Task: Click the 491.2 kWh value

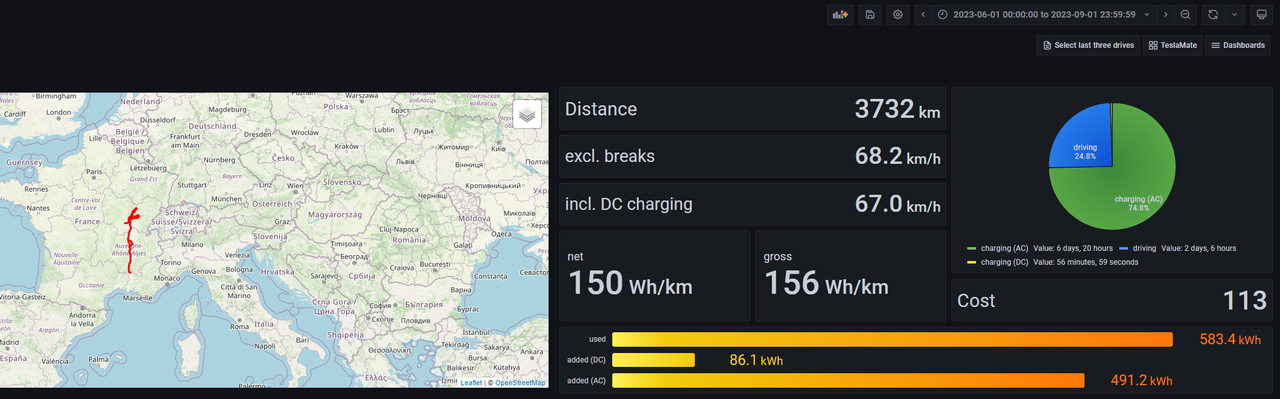Action: 1141,381
